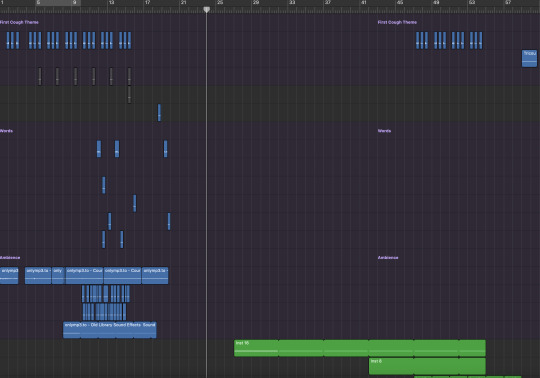Click the left Ambience label
Image resolution: width=540 pixels, height=378 pixels.
(10, 258)
